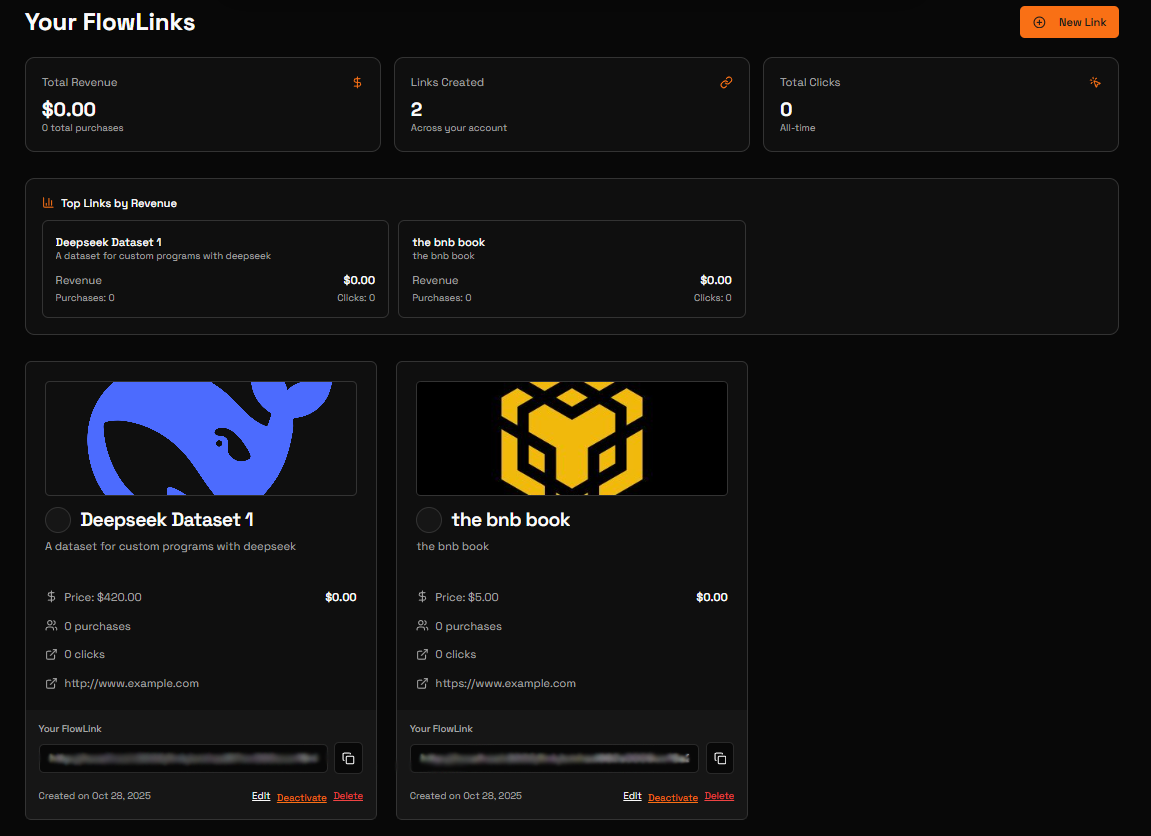Click the dollar icon in Total Revenue card
This screenshot has width=1151, height=836.
click(358, 82)
